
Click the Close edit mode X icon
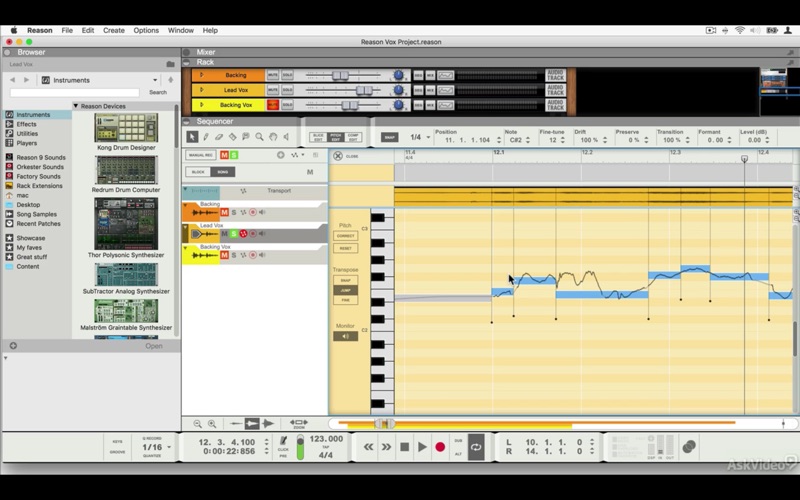coord(338,156)
